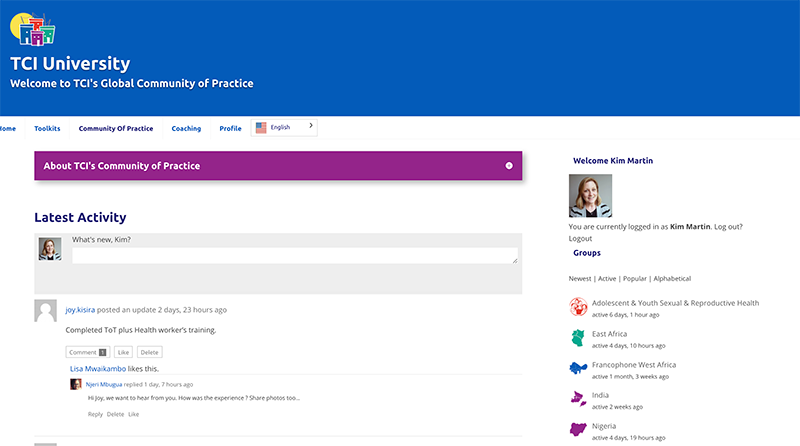Image resolution: width=800 pixels, height=446 pixels.
Task: Click the Francophone West Africa map icon
Action: click(x=578, y=369)
